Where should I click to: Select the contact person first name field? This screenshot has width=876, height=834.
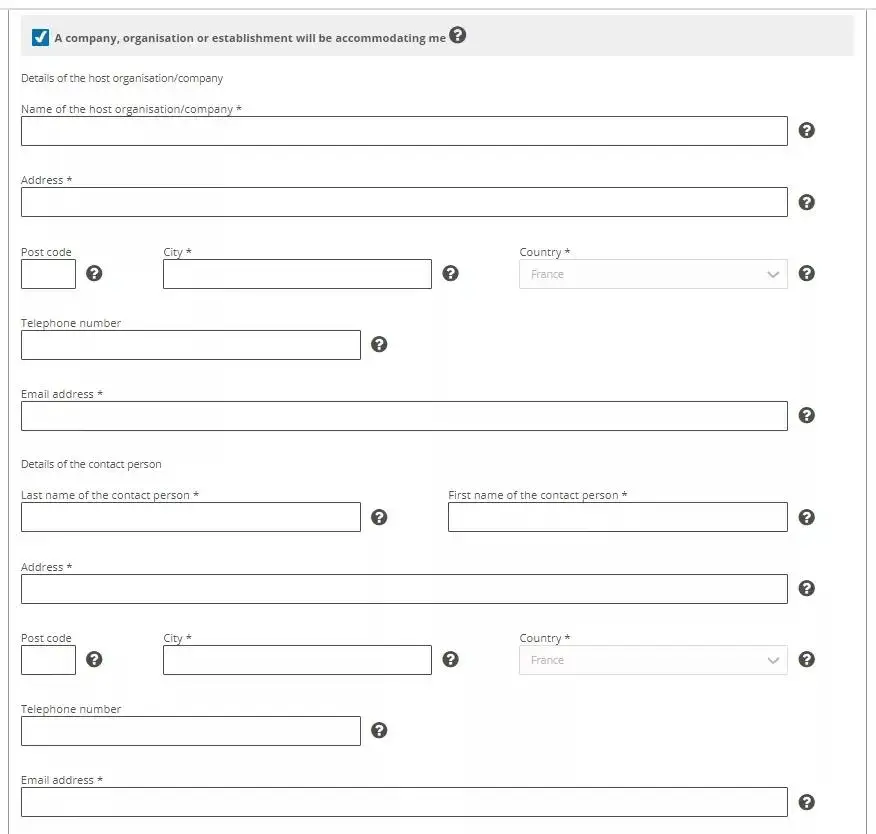[x=617, y=517]
